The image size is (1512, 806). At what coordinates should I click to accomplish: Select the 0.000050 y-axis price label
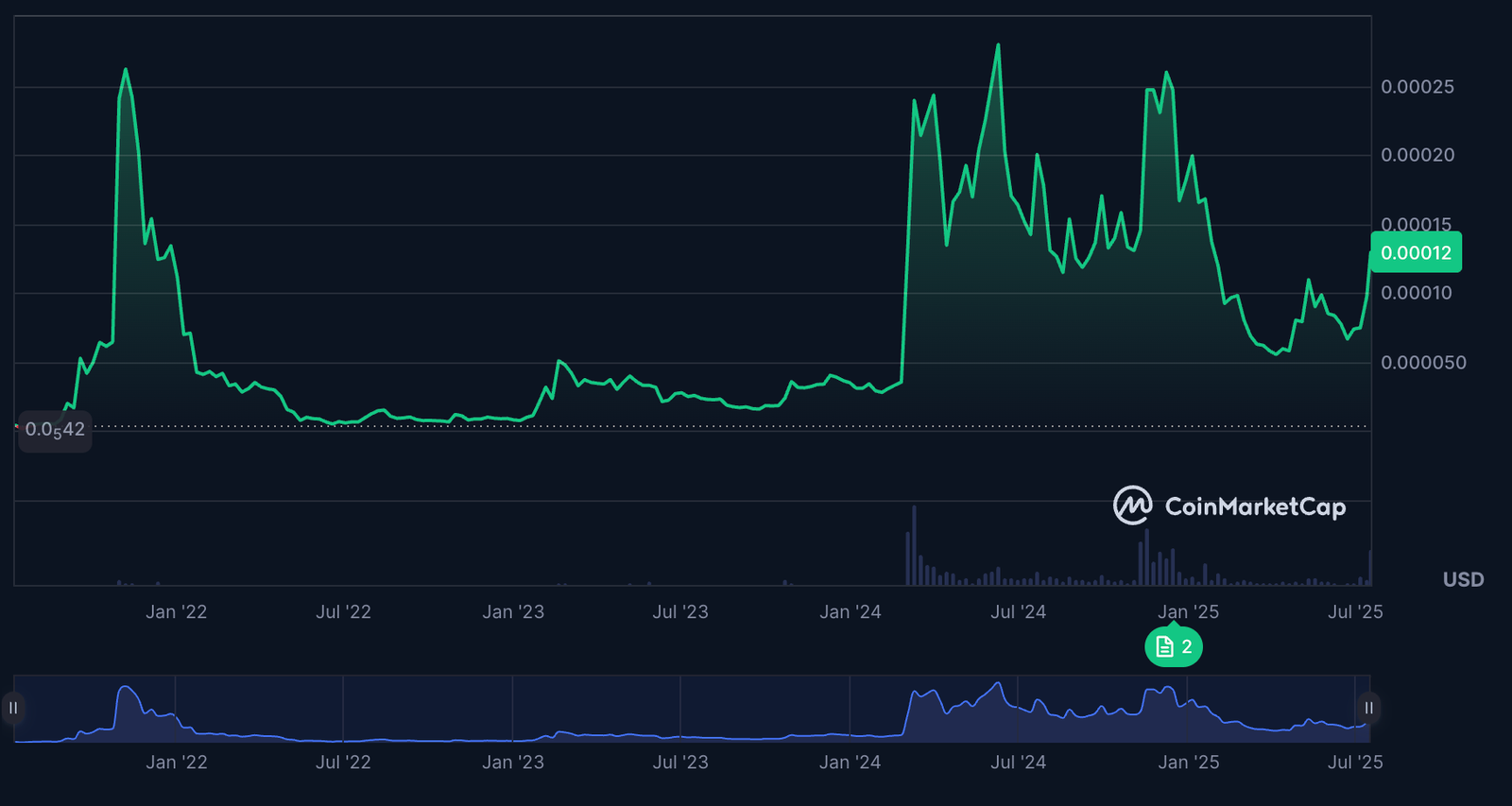[x=1423, y=363]
